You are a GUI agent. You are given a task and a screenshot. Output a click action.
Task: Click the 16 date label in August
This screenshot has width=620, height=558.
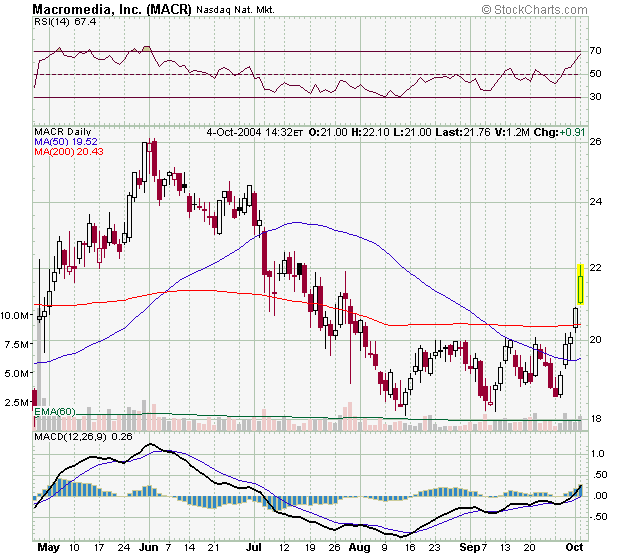[x=410, y=548]
